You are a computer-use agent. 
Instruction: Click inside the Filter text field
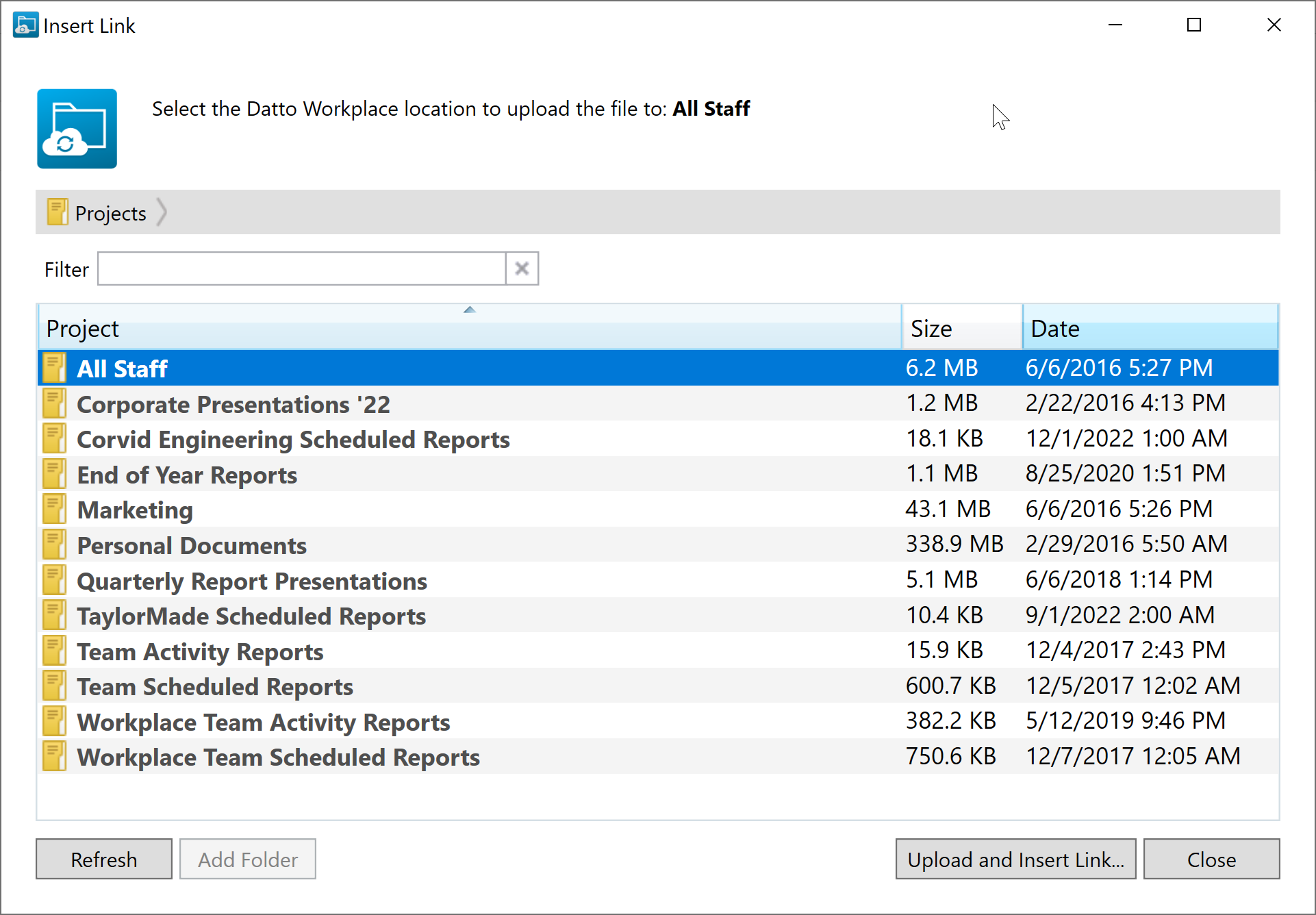pos(301,268)
